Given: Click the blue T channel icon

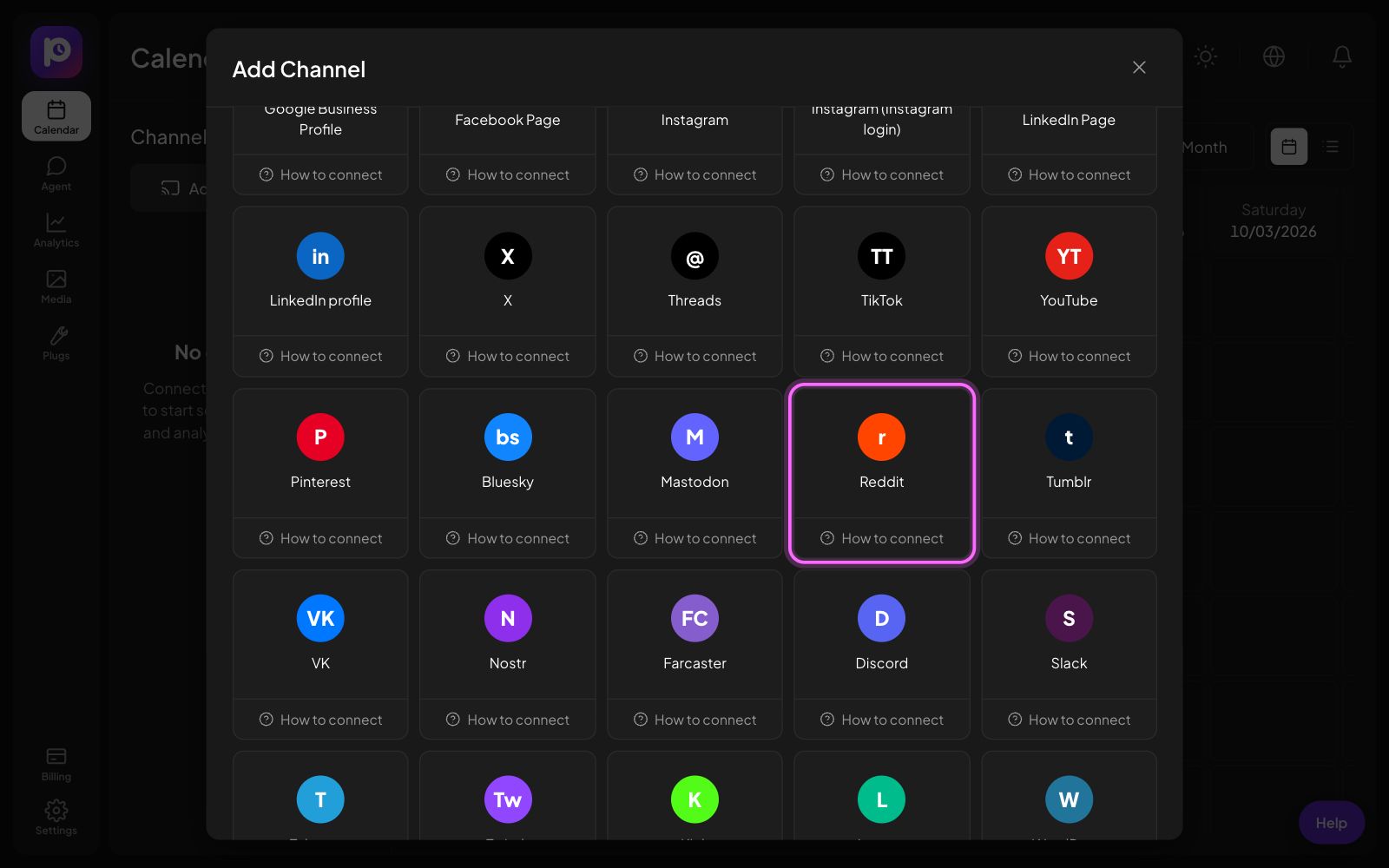Looking at the screenshot, I should click(x=320, y=800).
